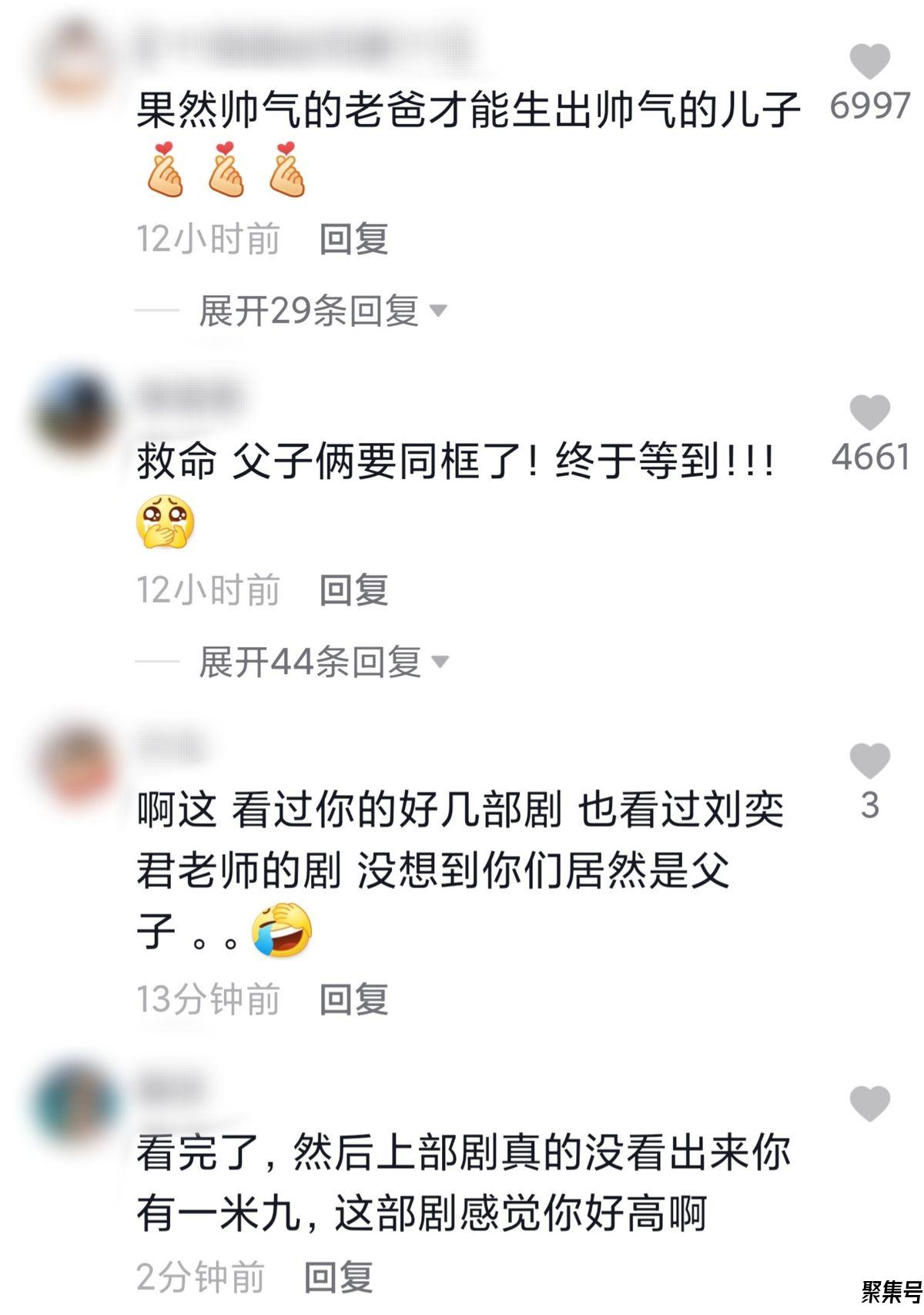
Task: Select the comment text 果然帅气的老爸才能生出帅气的儿子
Action: pos(469,109)
